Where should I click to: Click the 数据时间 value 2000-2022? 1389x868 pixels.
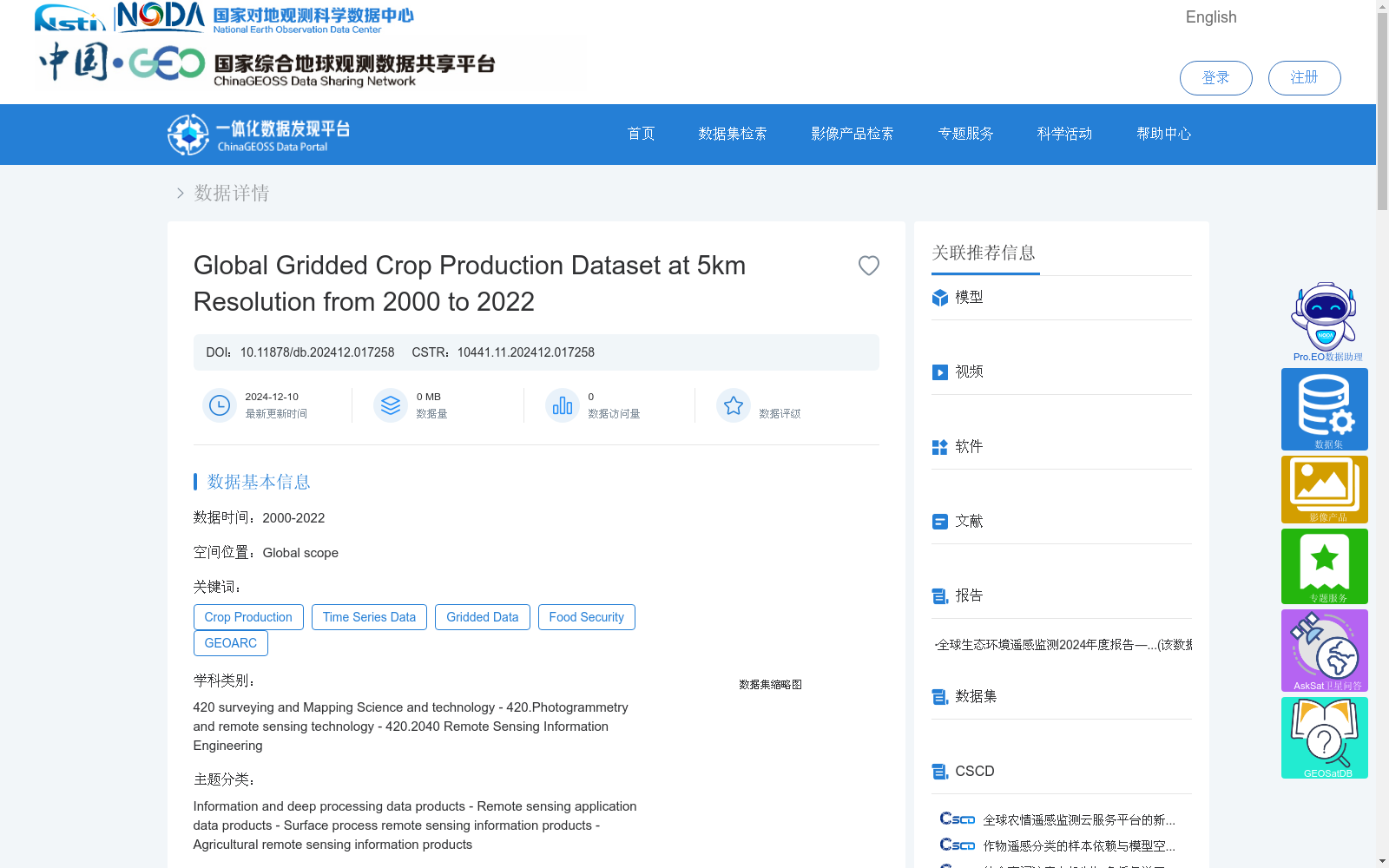(x=293, y=518)
